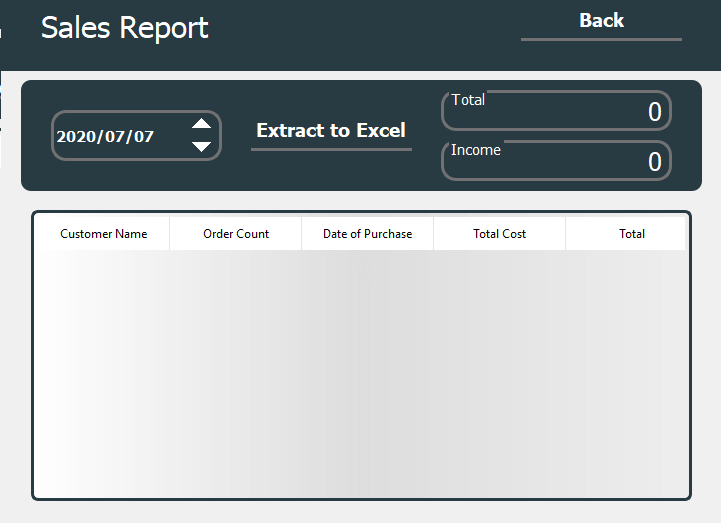Increase date with up arrow
Image resolution: width=721 pixels, height=523 pixels.
pyautogui.click(x=201, y=124)
